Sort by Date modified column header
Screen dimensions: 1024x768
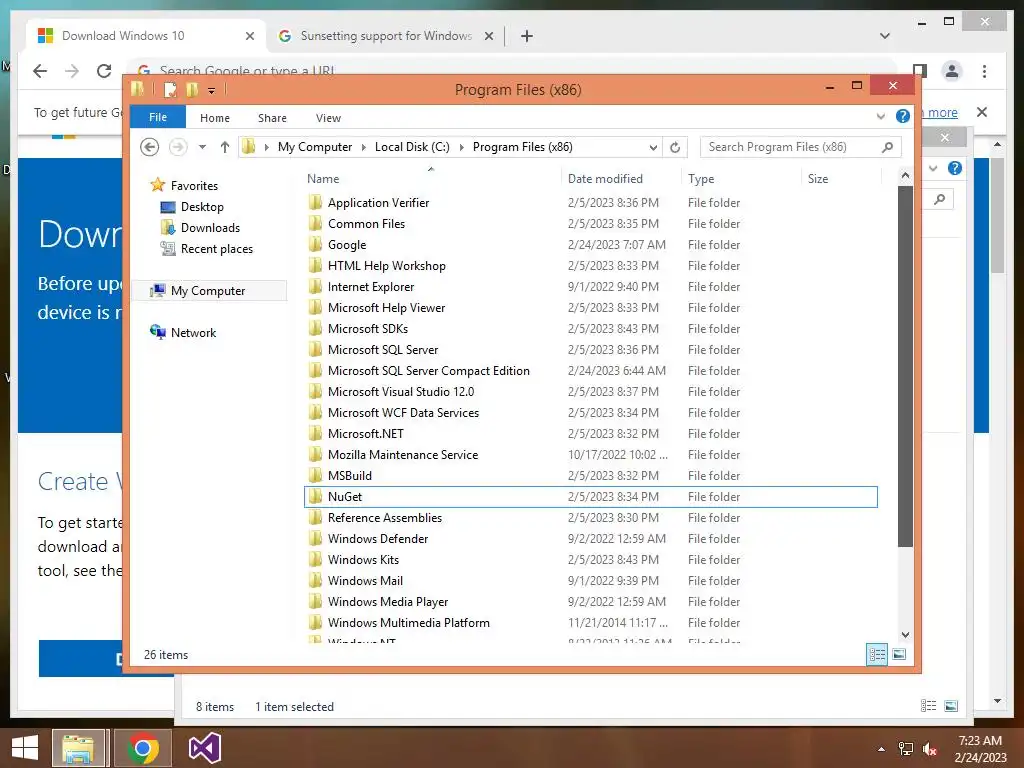point(620,178)
